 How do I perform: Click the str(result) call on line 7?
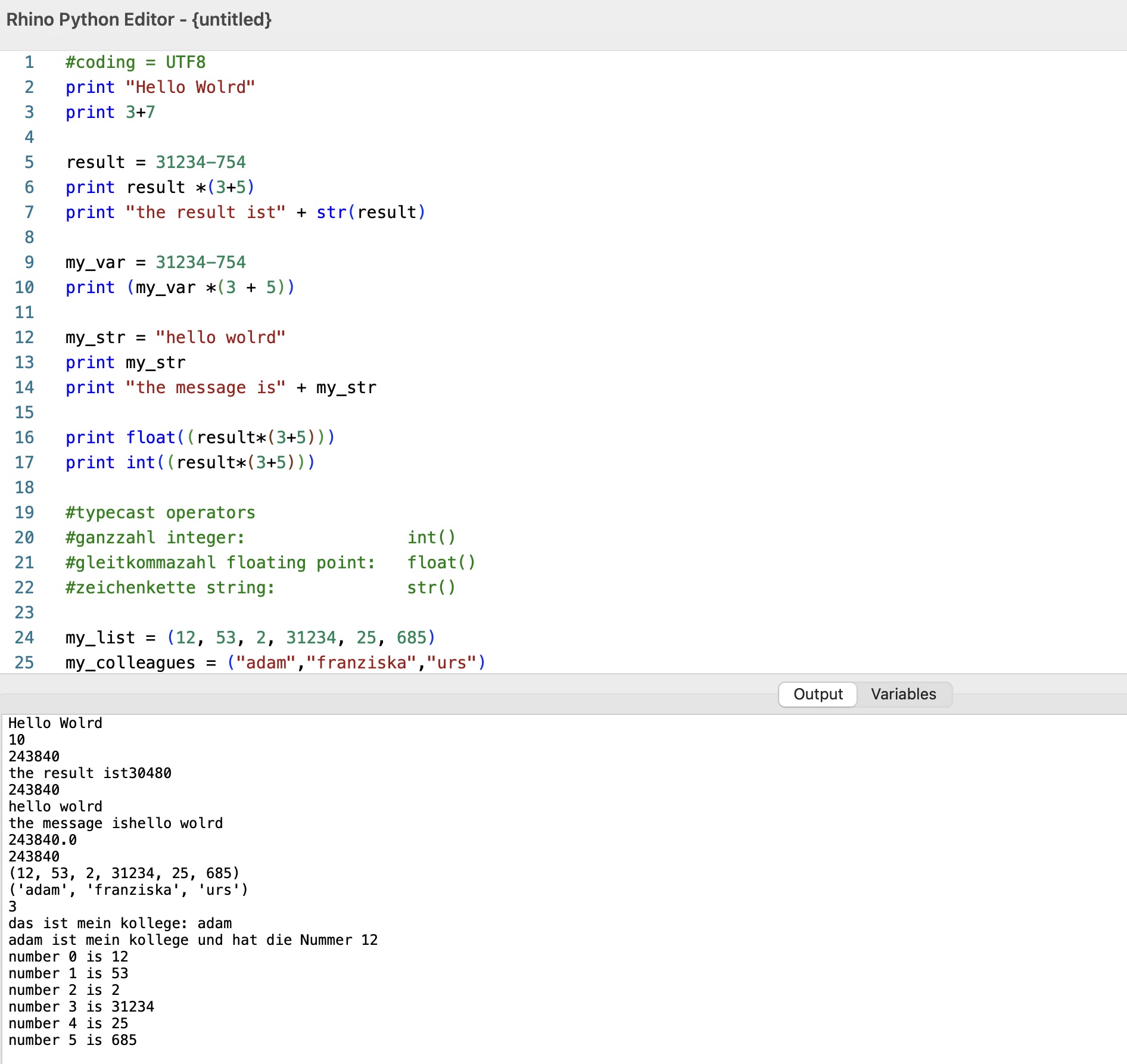pyautogui.click(x=369, y=212)
